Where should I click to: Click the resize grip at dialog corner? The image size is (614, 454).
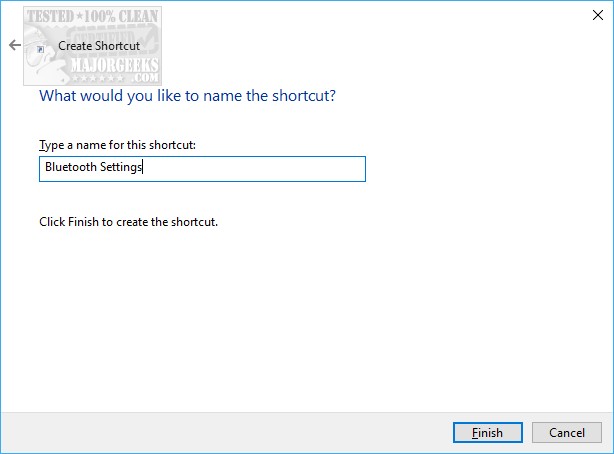(608, 448)
